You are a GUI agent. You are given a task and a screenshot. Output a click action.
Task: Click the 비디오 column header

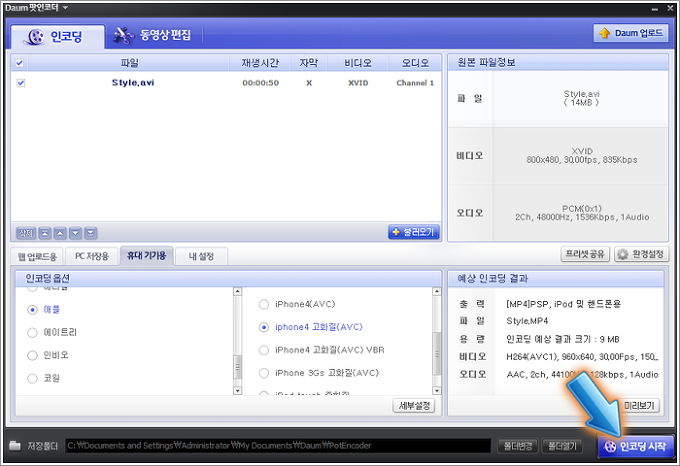click(x=358, y=63)
